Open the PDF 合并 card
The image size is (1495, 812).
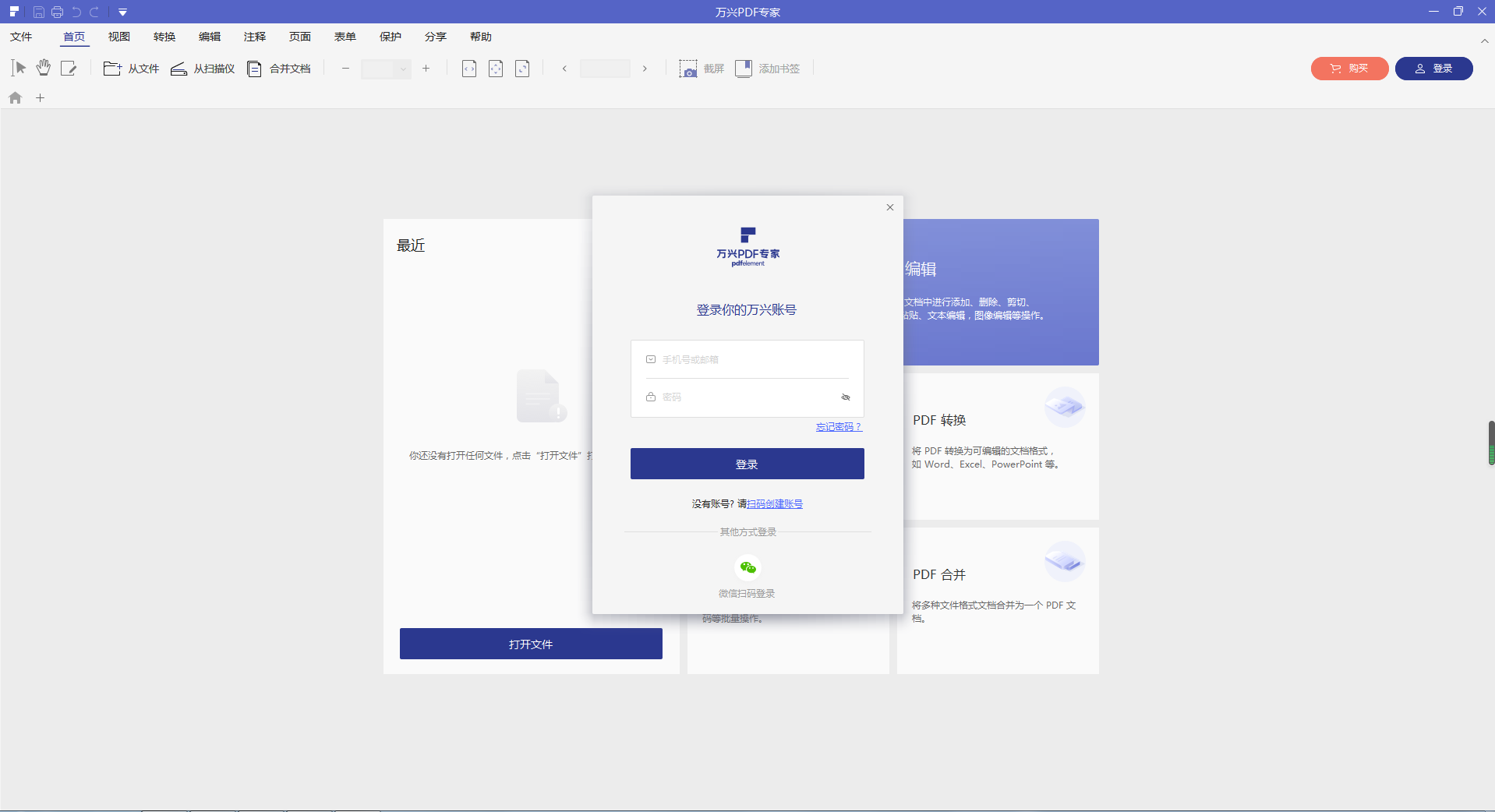click(x=998, y=601)
